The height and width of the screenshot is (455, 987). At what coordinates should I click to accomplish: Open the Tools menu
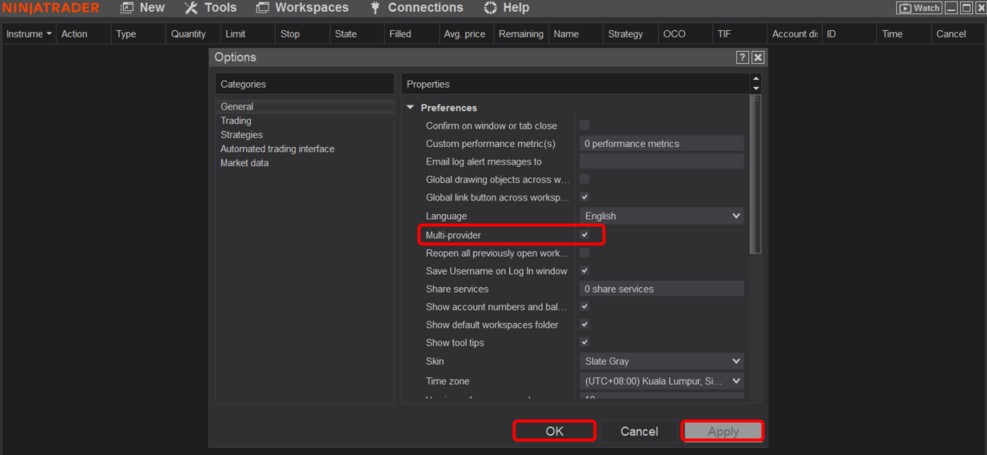click(x=210, y=8)
